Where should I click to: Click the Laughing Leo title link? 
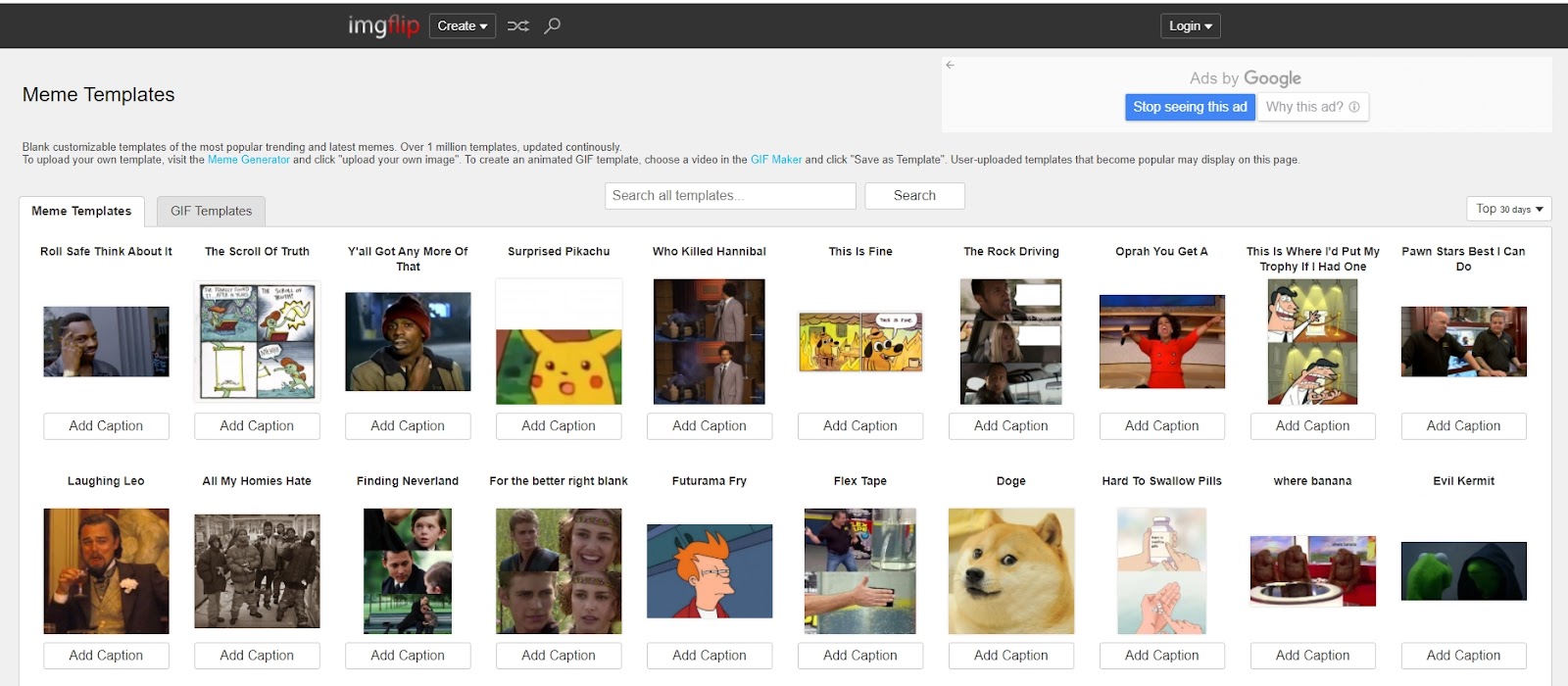click(106, 481)
